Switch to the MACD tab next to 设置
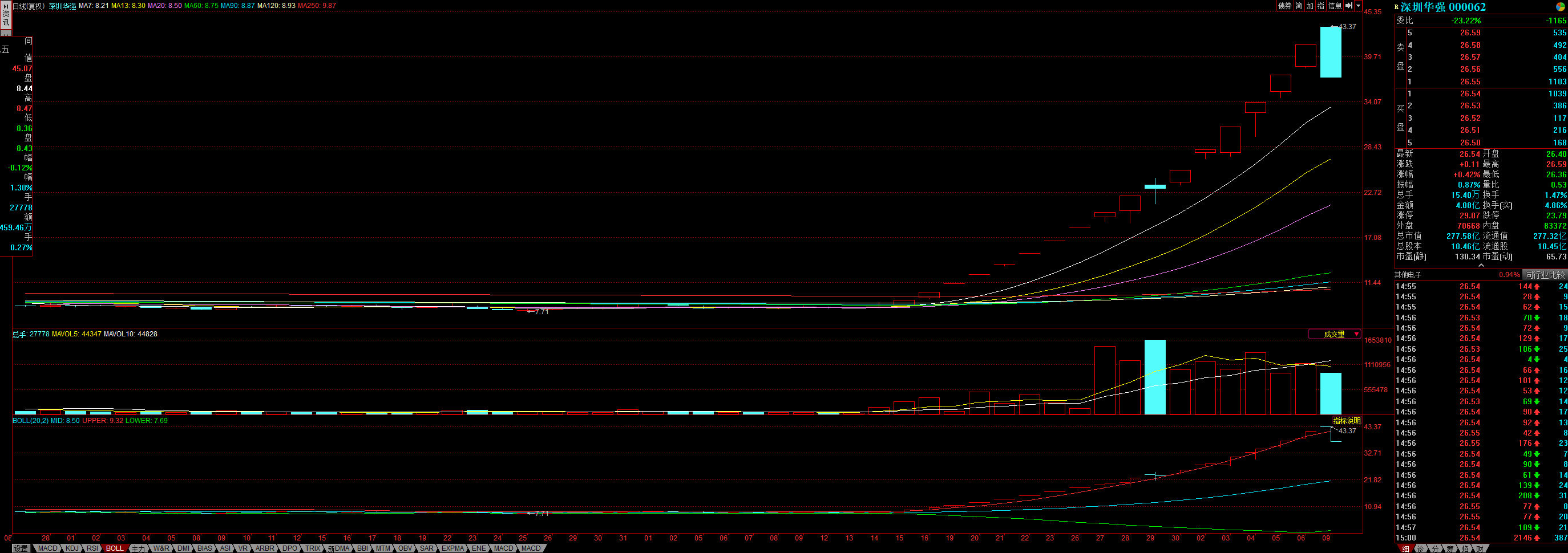Image resolution: width=1568 pixels, height=553 pixels. pos(47,548)
